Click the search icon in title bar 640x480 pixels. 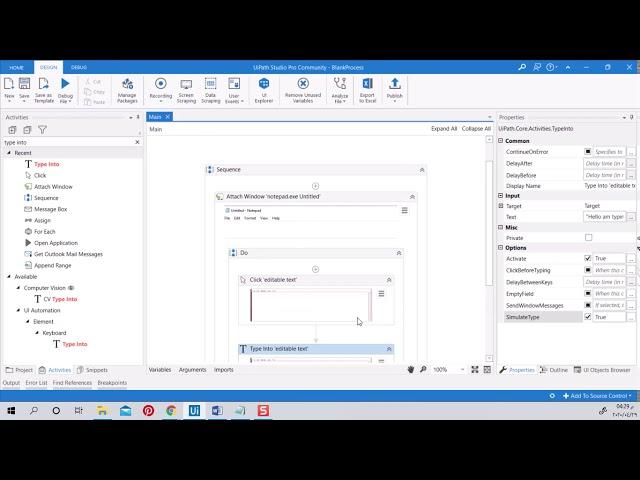pyautogui.click(x=522, y=67)
